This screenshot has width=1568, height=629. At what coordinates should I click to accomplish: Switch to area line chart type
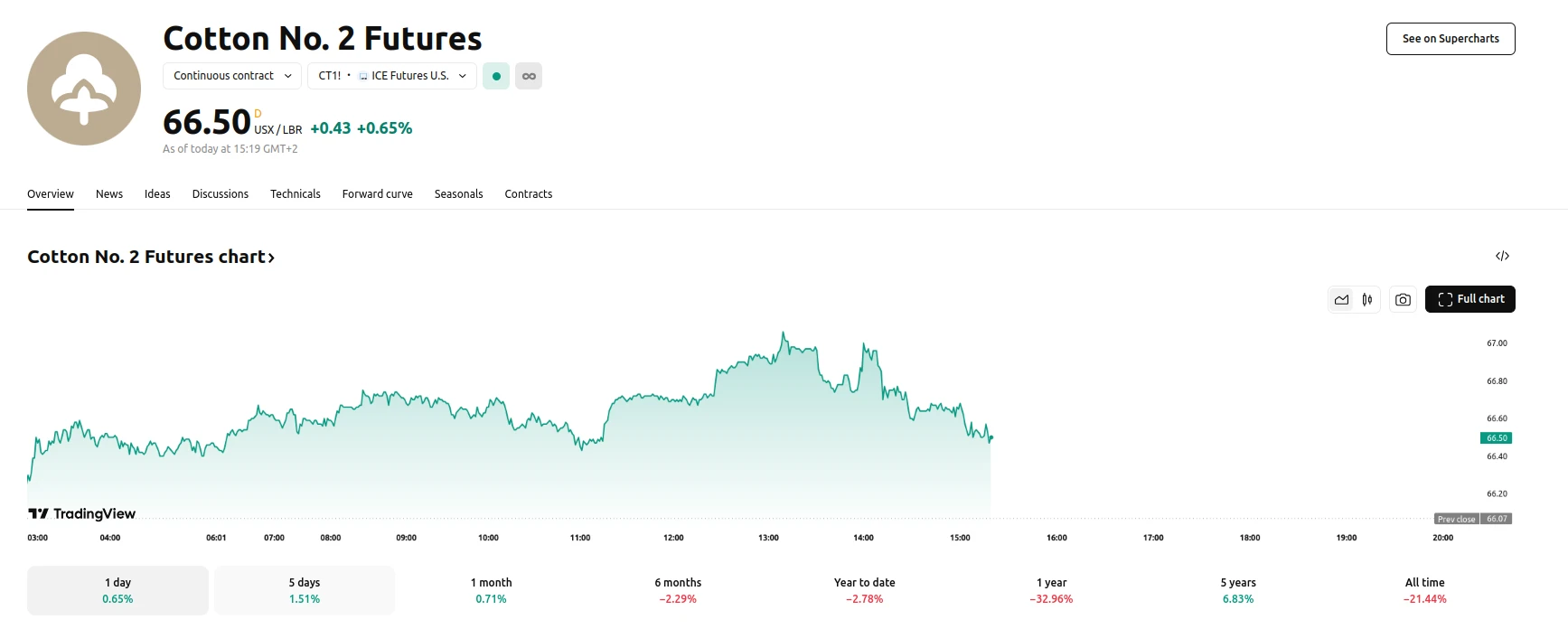click(1341, 299)
